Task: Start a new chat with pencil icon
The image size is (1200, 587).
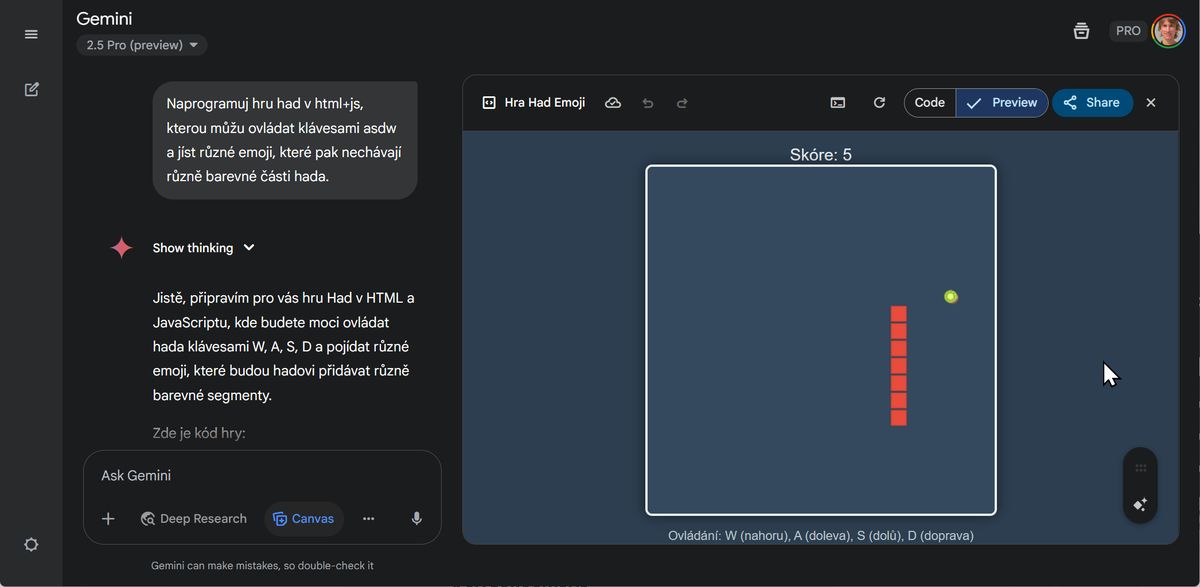Action: [x=31, y=89]
